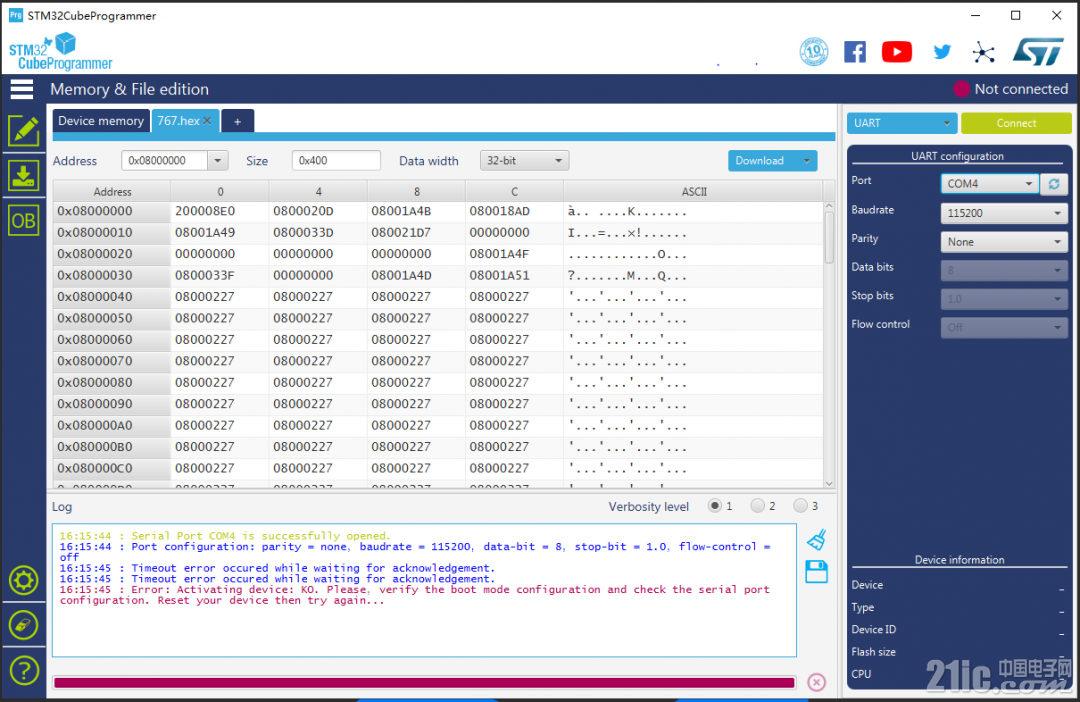The width and height of the screenshot is (1080, 702).
Task: Click the 10 years anniversary badge
Action: (x=813, y=52)
